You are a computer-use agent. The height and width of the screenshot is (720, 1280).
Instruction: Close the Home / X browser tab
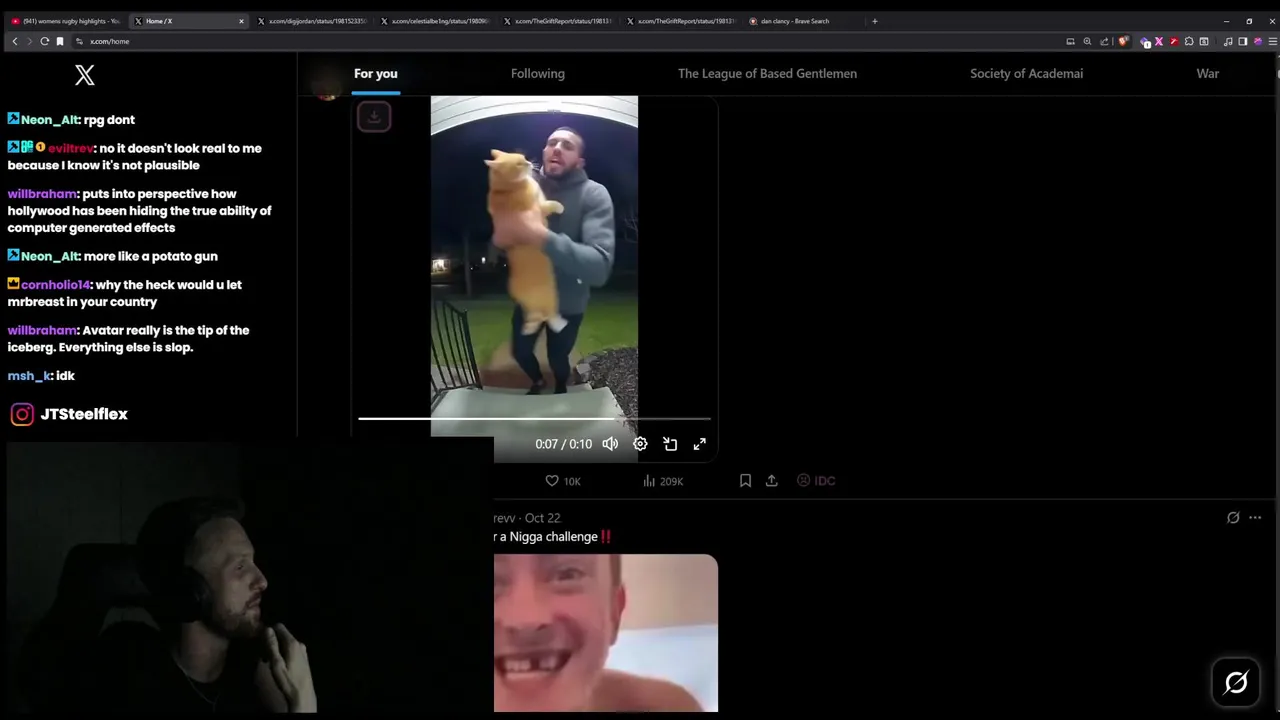(241, 21)
